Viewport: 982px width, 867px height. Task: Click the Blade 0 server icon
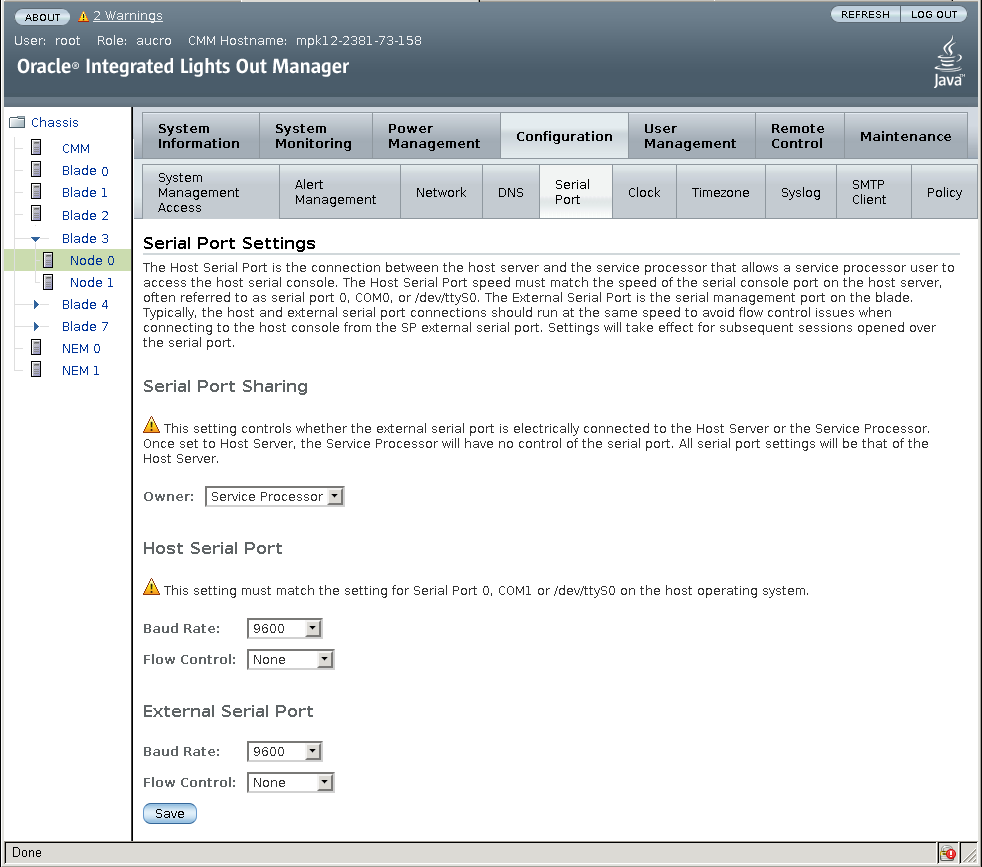pyautogui.click(x=36, y=169)
